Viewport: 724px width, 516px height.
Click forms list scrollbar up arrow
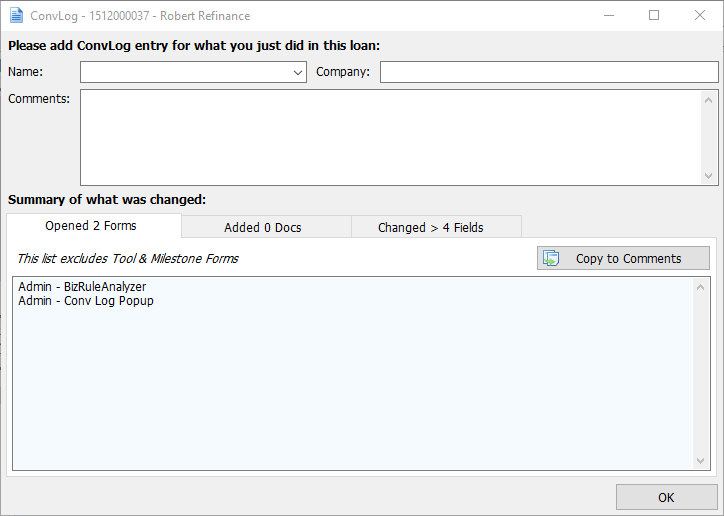(701, 287)
